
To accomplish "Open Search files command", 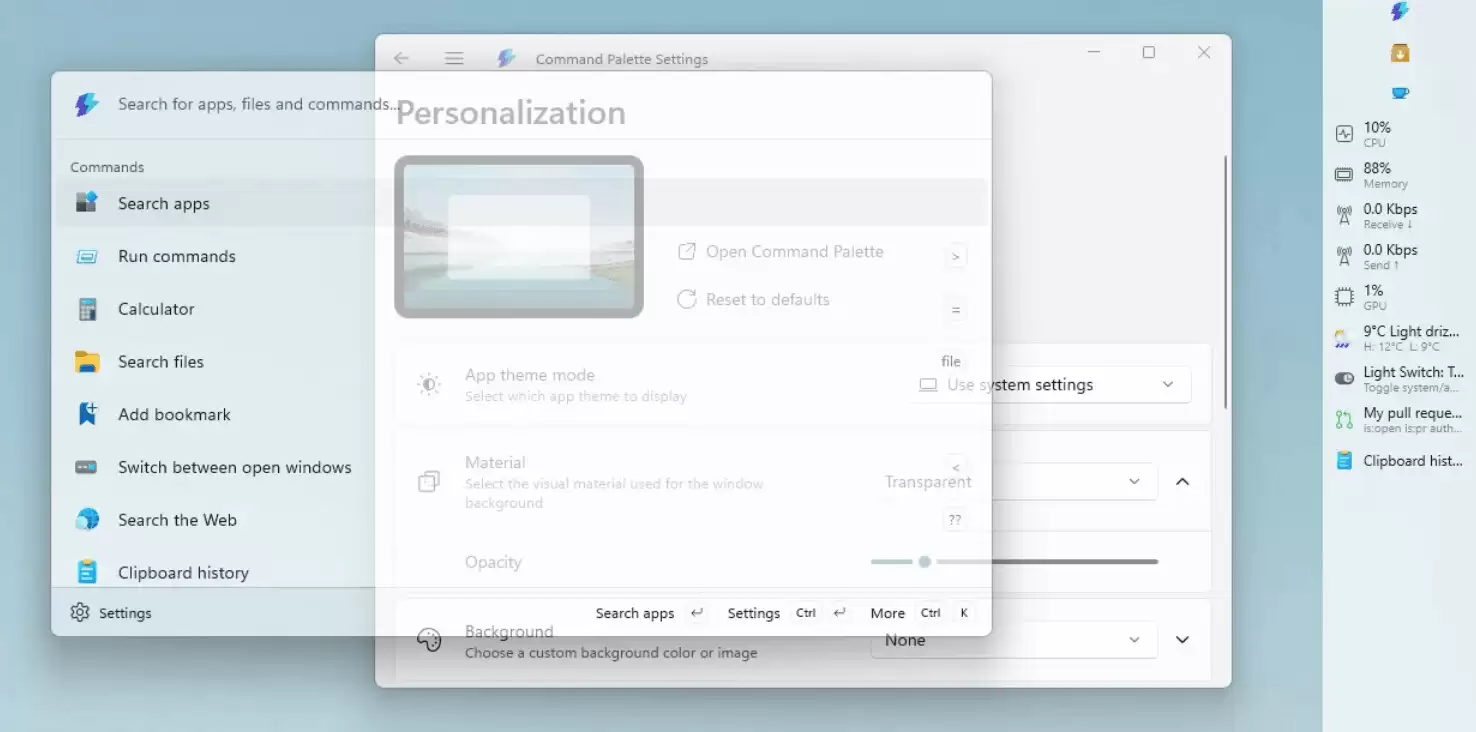I will [160, 362].
